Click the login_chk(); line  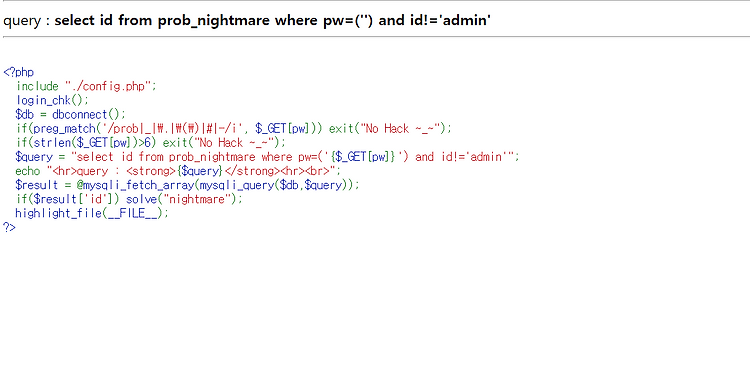pyautogui.click(x=52, y=101)
